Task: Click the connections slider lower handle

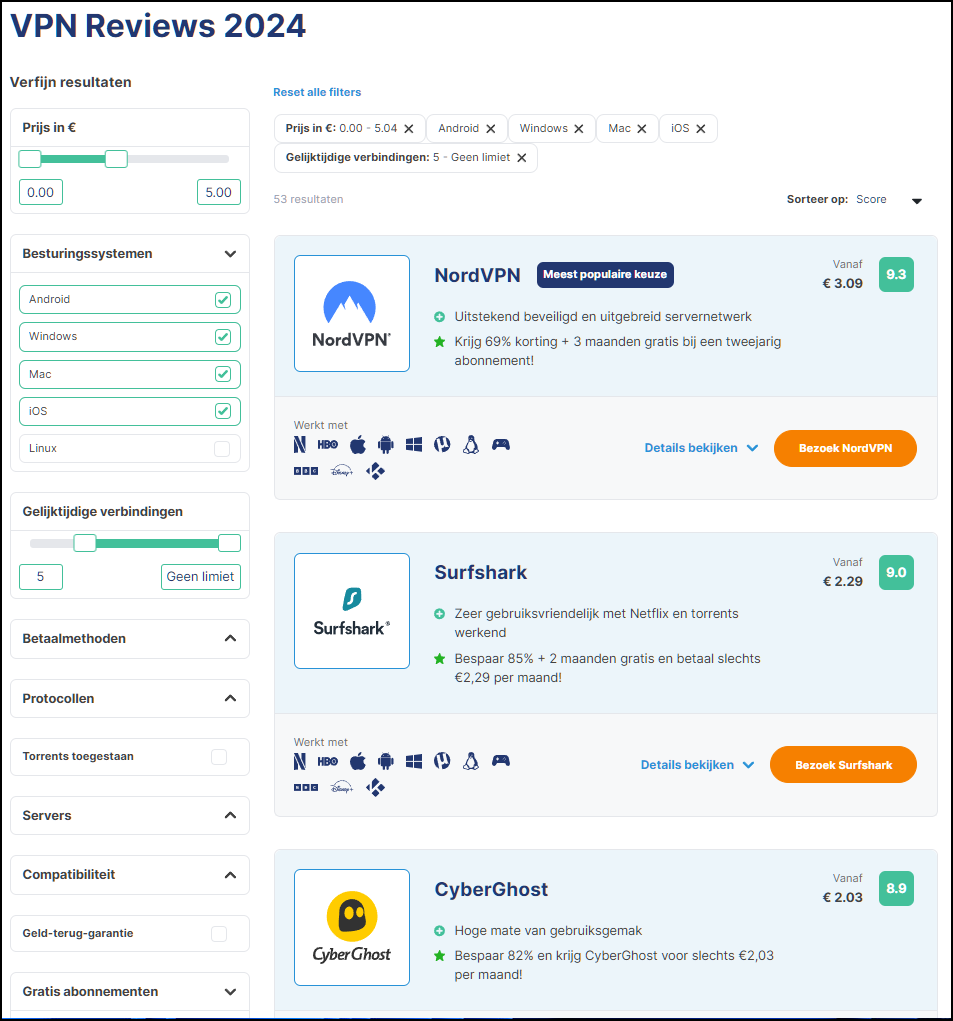Action: (85, 543)
